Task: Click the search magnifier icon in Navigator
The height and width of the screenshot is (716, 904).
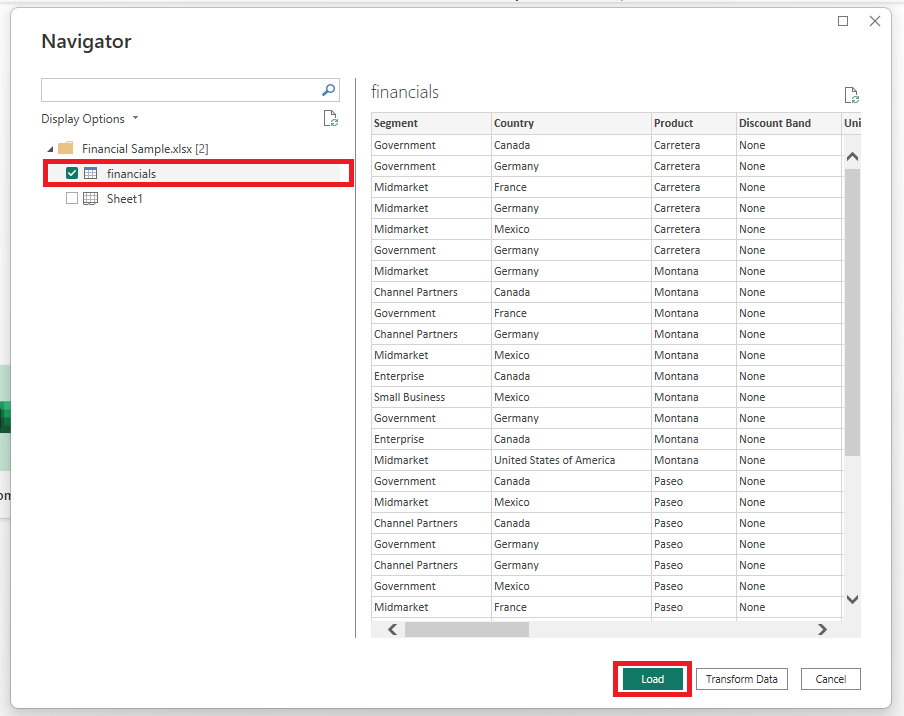Action: [x=328, y=90]
